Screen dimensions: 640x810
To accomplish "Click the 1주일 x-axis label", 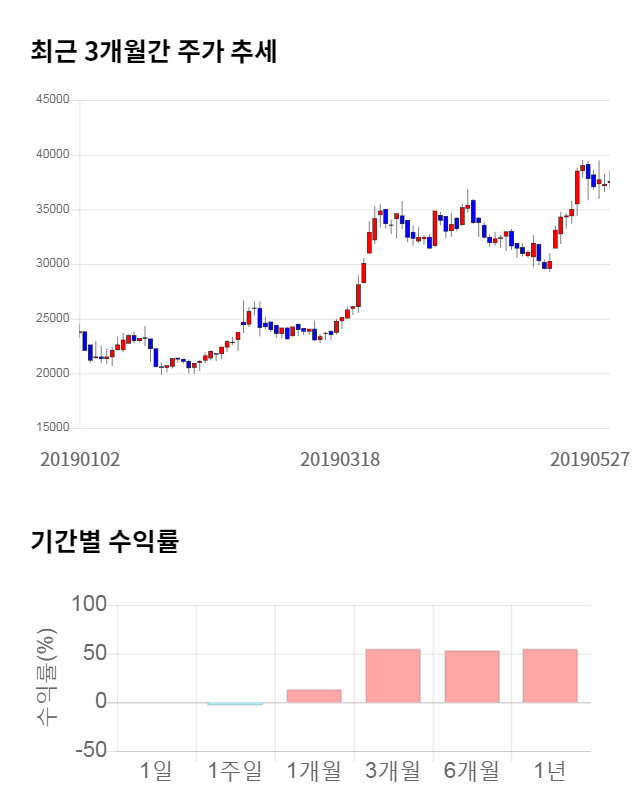I will pyautogui.click(x=235, y=771).
